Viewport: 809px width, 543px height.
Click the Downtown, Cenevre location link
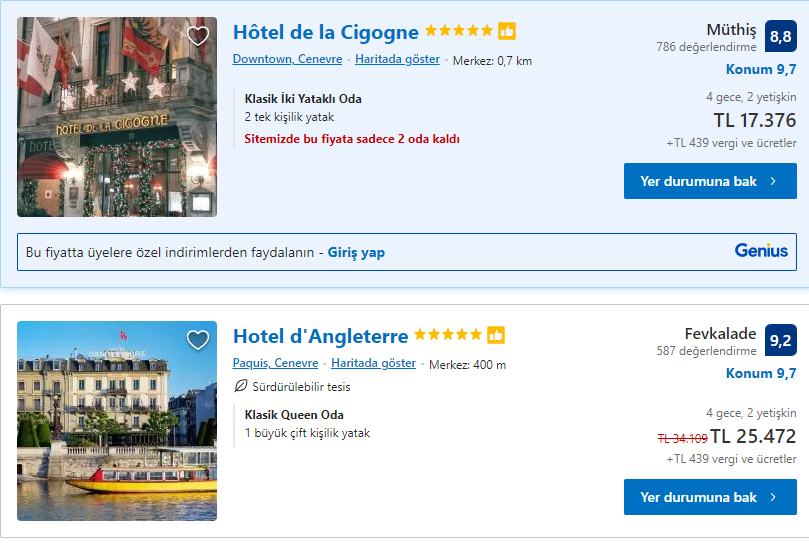point(289,59)
